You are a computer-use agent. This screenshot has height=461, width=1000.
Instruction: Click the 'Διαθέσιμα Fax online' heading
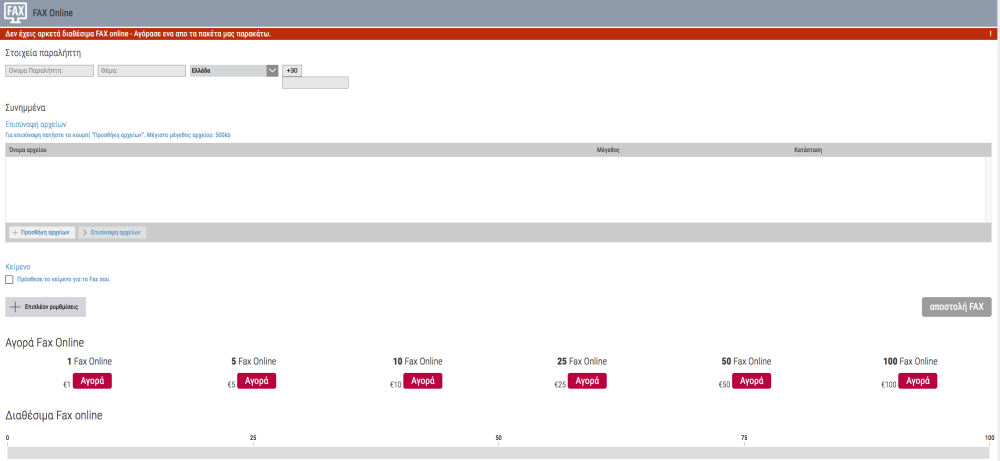tap(54, 416)
